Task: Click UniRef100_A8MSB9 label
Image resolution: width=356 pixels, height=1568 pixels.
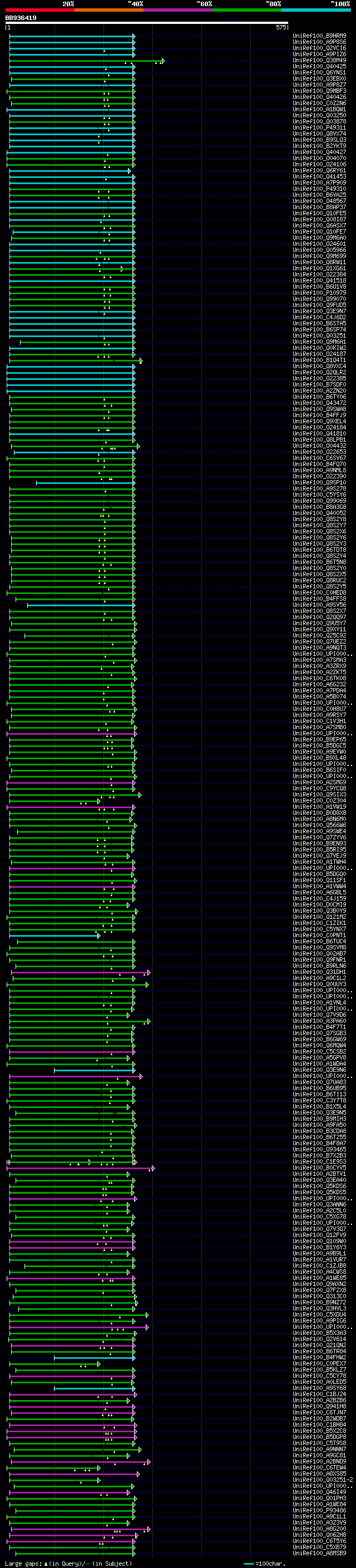Action: coord(319,1553)
